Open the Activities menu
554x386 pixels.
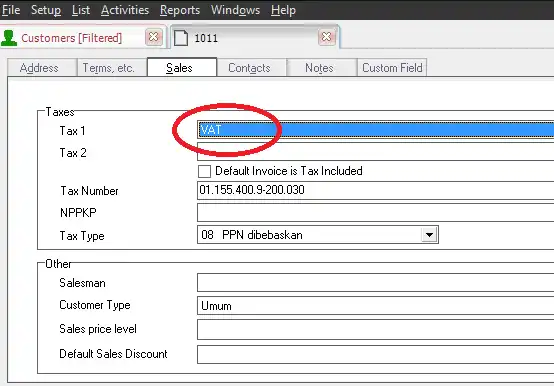click(125, 10)
